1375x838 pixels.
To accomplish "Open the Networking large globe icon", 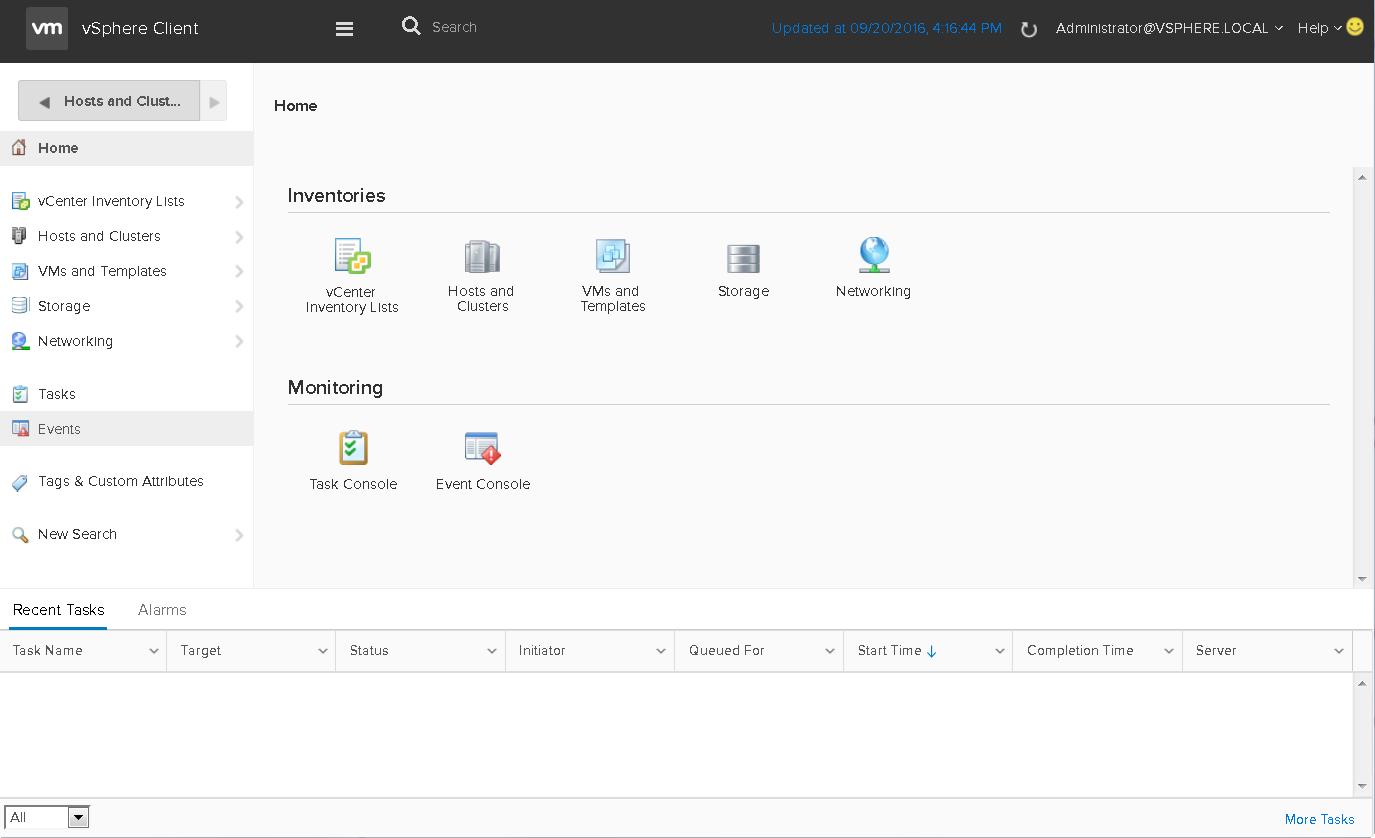I will 874,256.
